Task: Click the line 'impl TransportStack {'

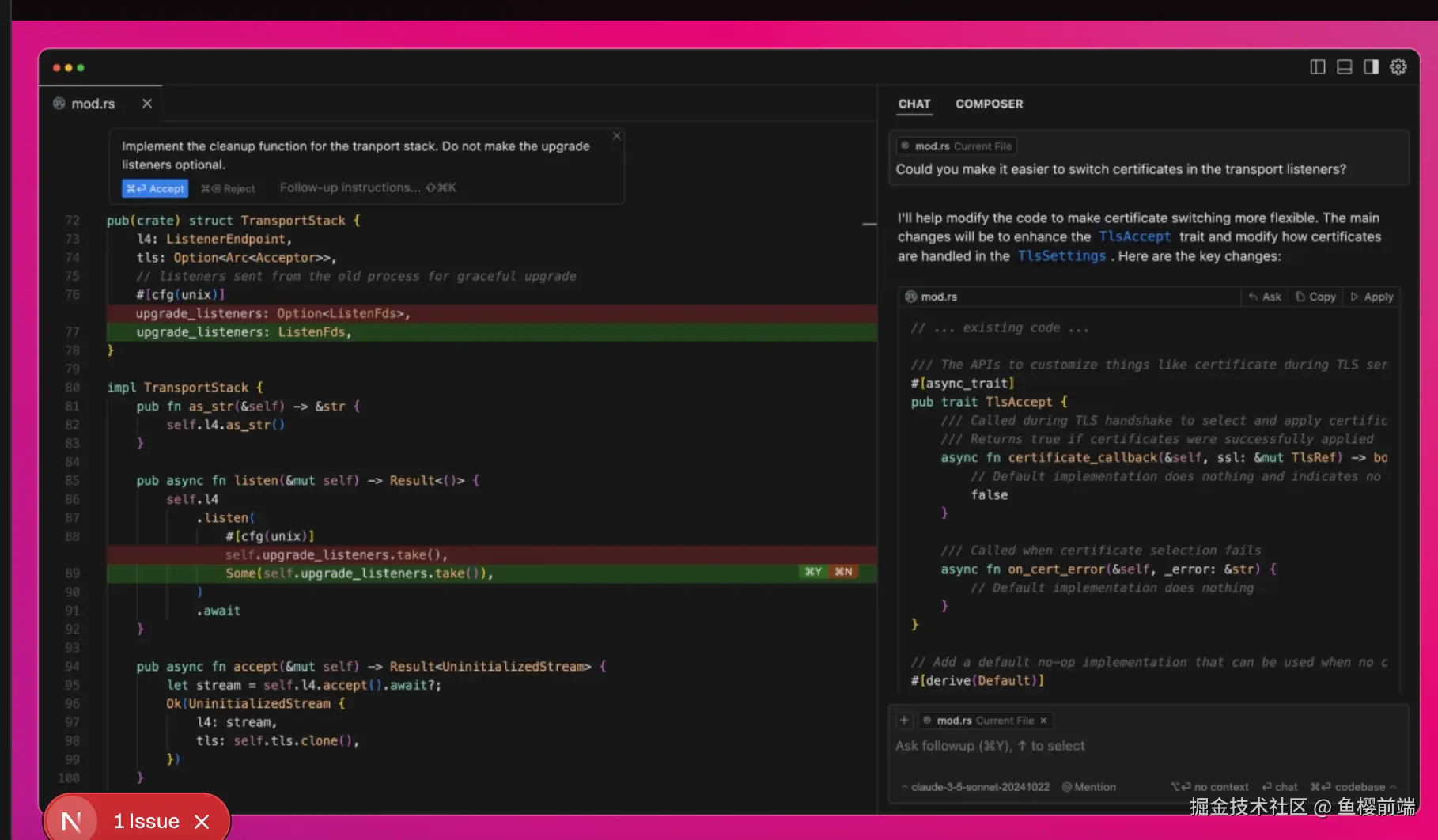Action: tap(185, 388)
